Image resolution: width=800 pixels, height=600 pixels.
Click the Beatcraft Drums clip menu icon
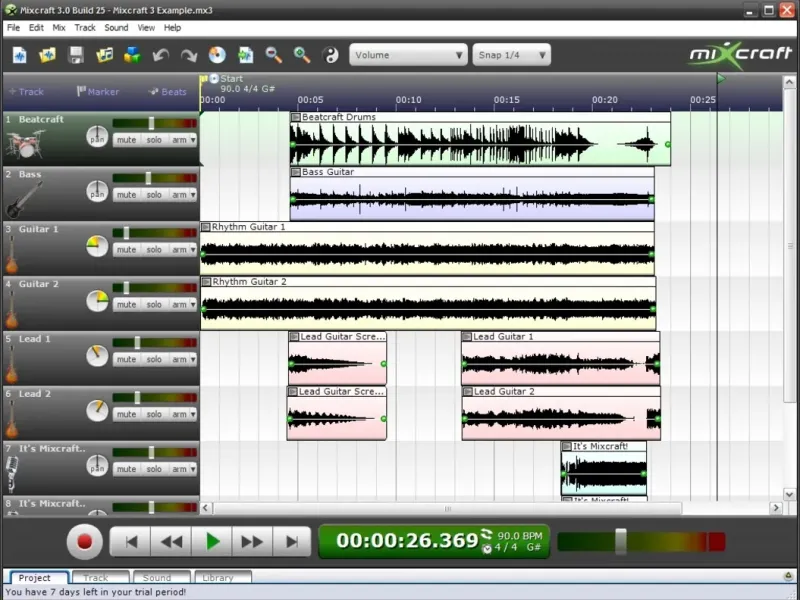[295, 117]
